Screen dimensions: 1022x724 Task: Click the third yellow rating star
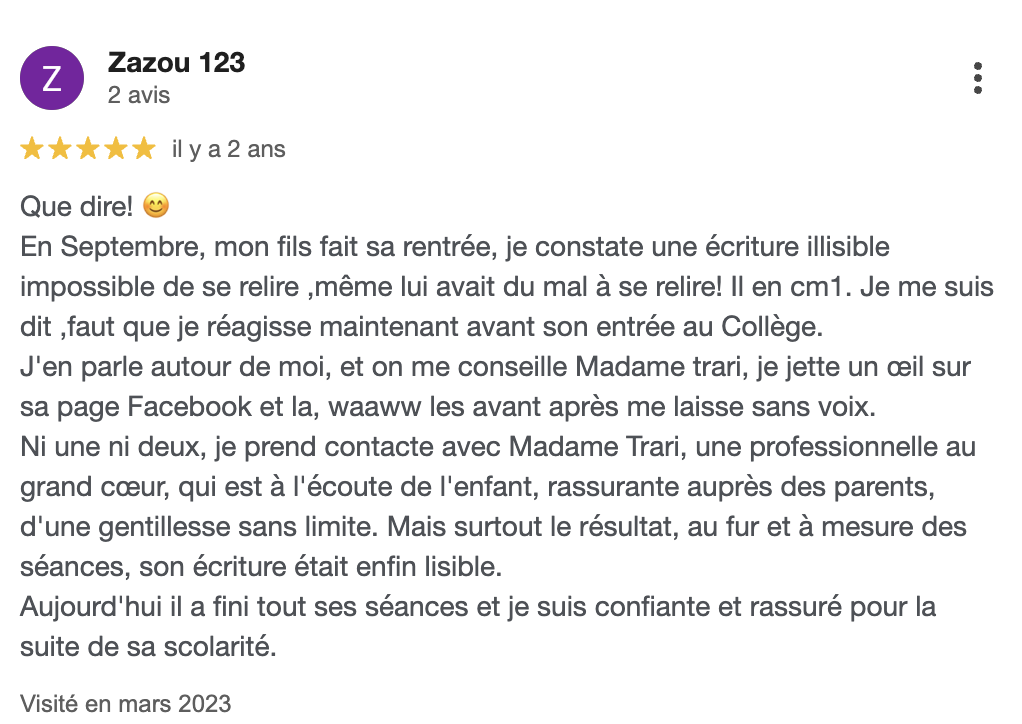[x=88, y=150]
